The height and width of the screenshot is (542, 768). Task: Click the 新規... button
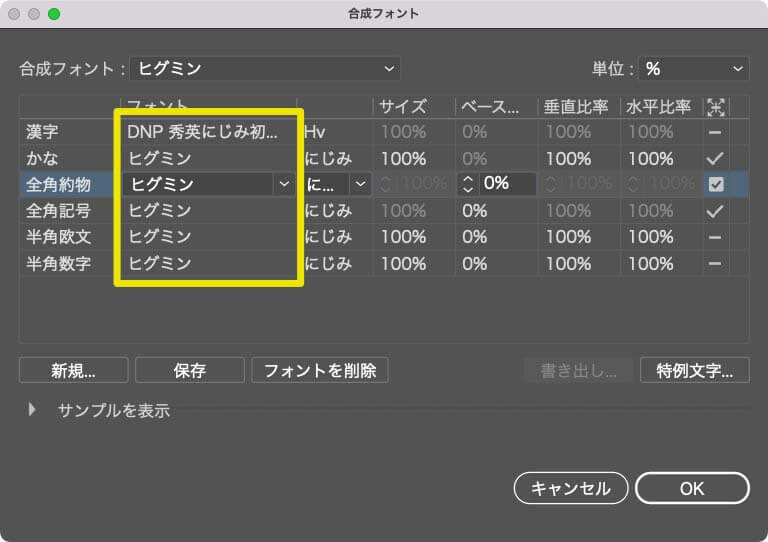[73, 370]
